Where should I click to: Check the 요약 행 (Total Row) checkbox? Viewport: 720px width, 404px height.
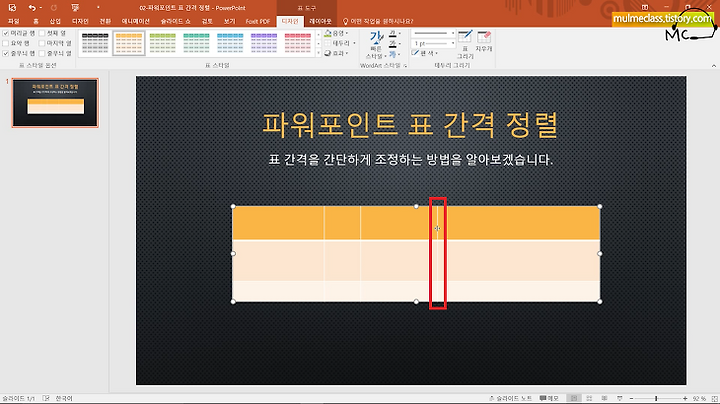(6, 43)
